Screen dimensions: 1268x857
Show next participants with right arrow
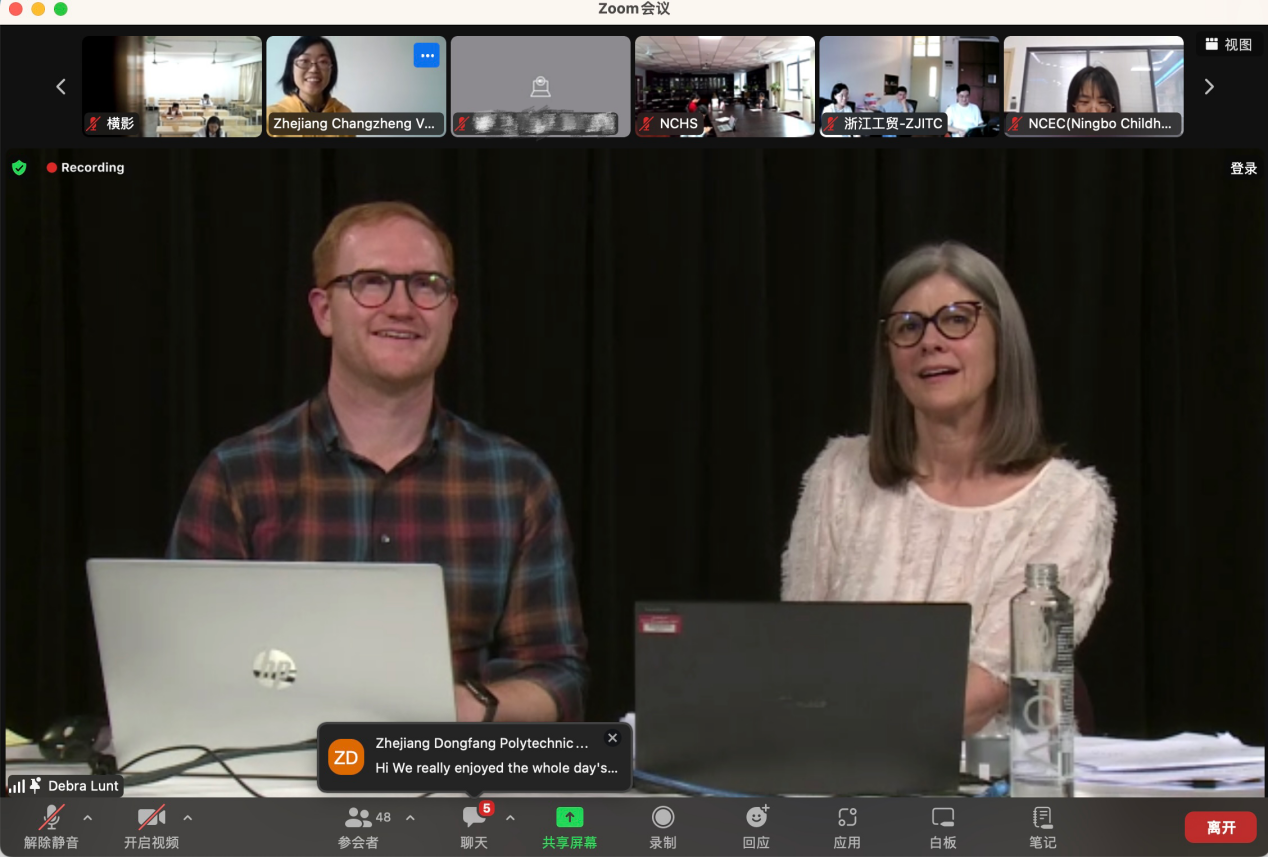pyautogui.click(x=1209, y=87)
